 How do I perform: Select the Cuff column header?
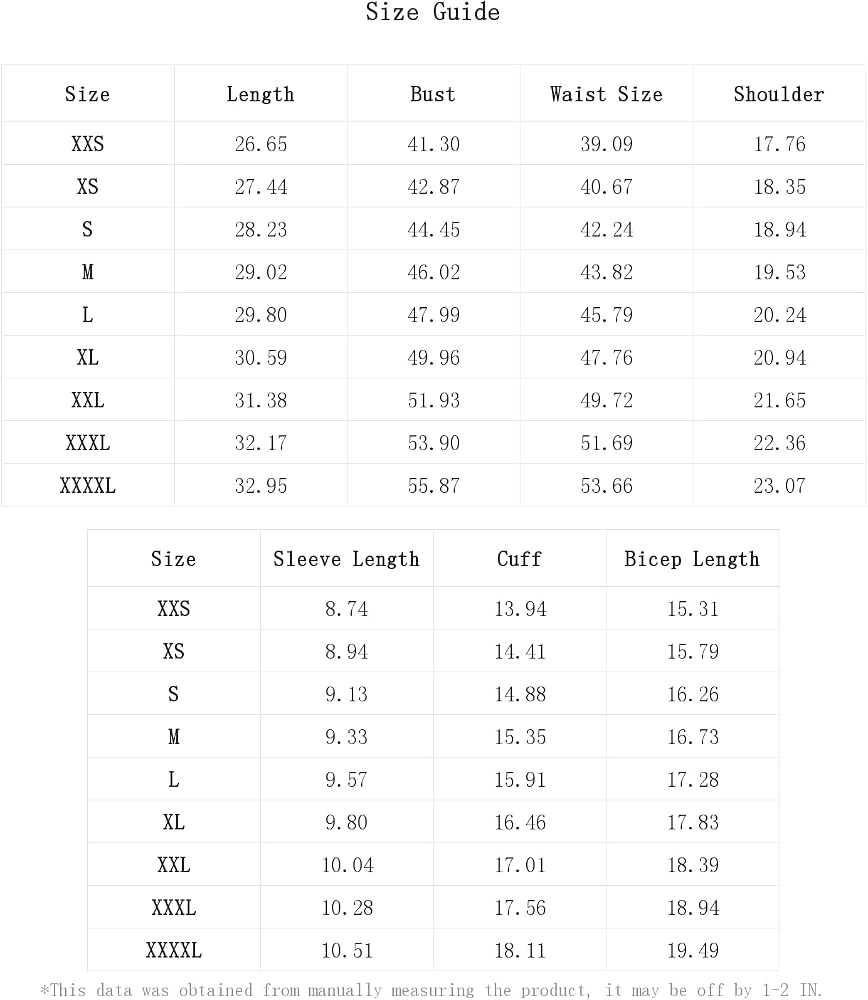coord(519,559)
